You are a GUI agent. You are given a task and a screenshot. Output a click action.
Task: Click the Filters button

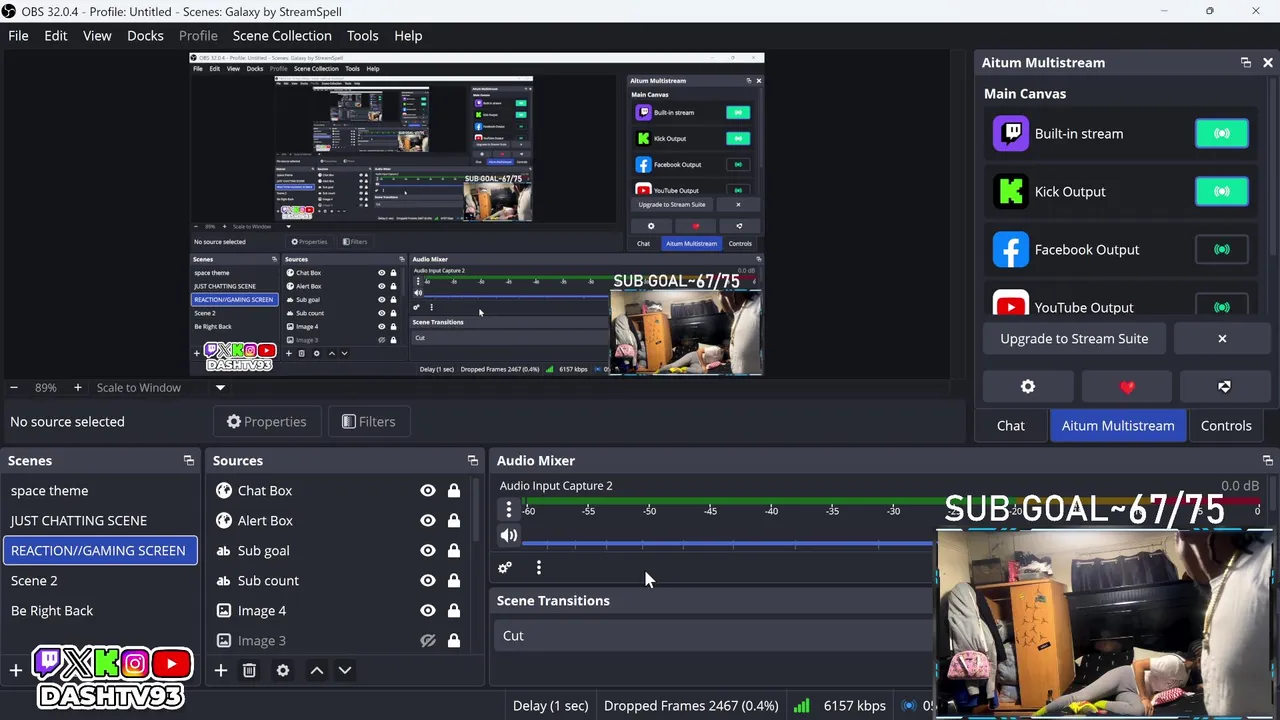[368, 421]
